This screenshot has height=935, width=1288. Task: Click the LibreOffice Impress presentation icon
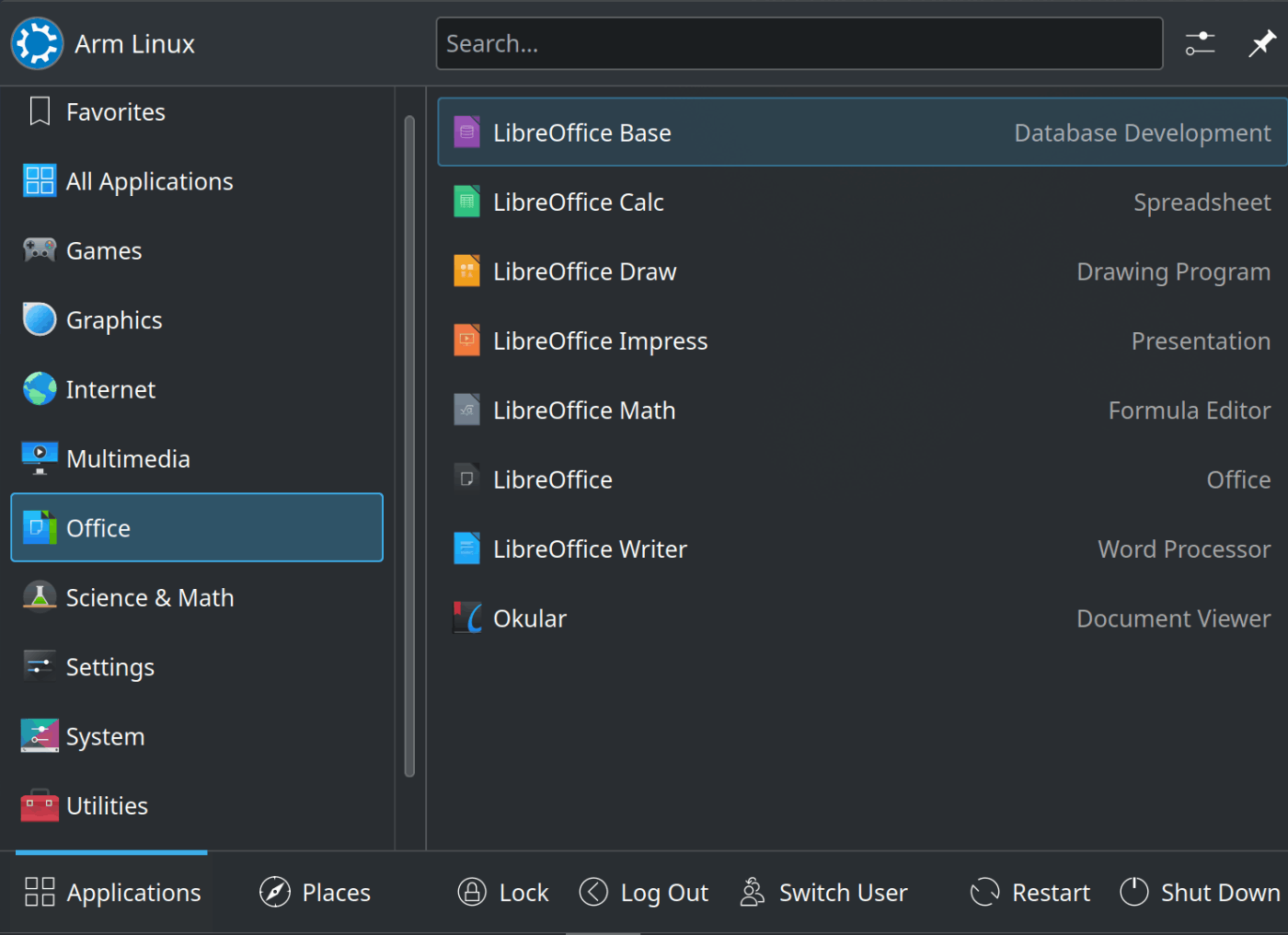click(466, 341)
